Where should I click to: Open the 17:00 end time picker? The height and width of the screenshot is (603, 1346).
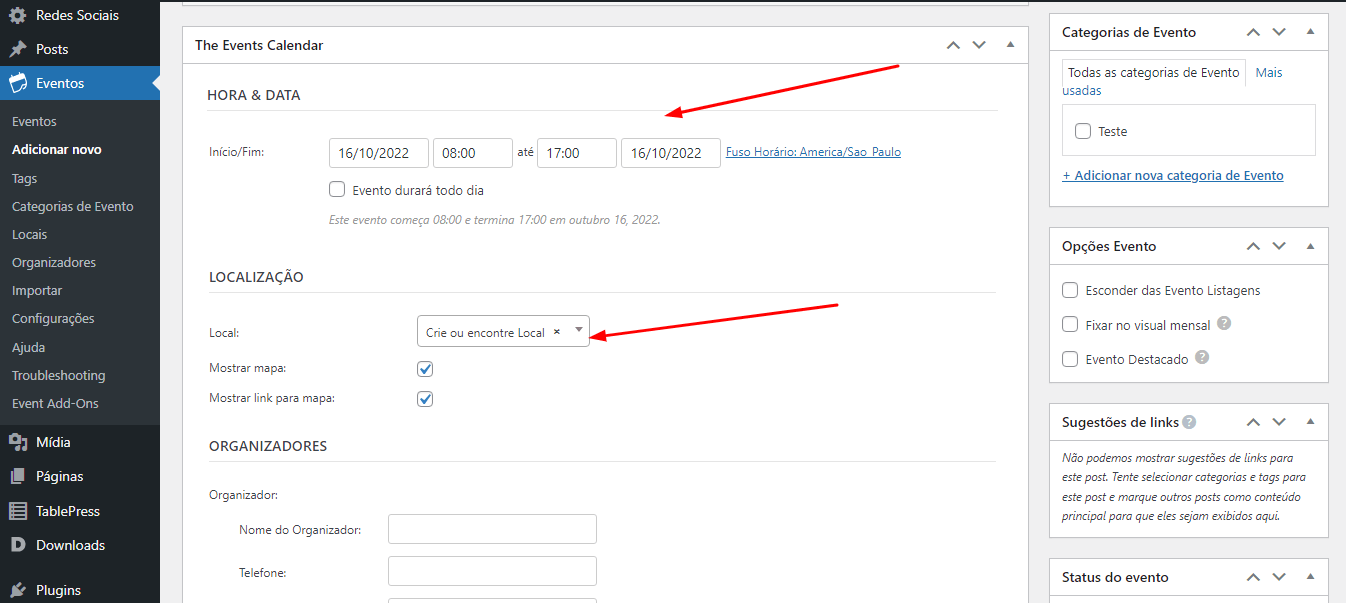coord(577,153)
